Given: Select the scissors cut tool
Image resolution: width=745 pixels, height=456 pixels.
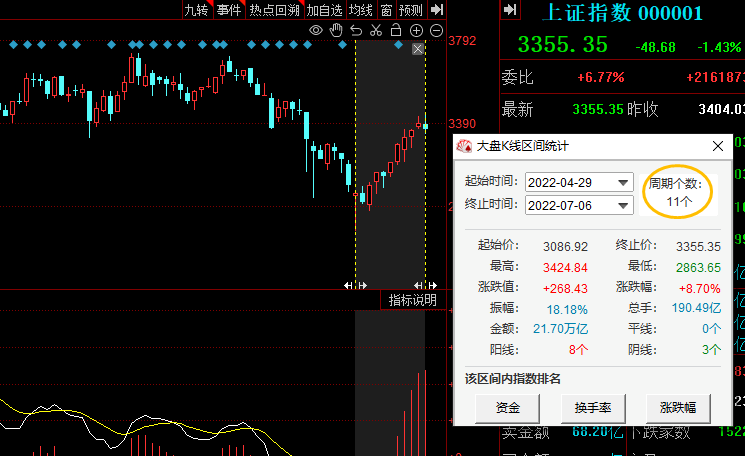Looking at the screenshot, I should coord(375,31).
